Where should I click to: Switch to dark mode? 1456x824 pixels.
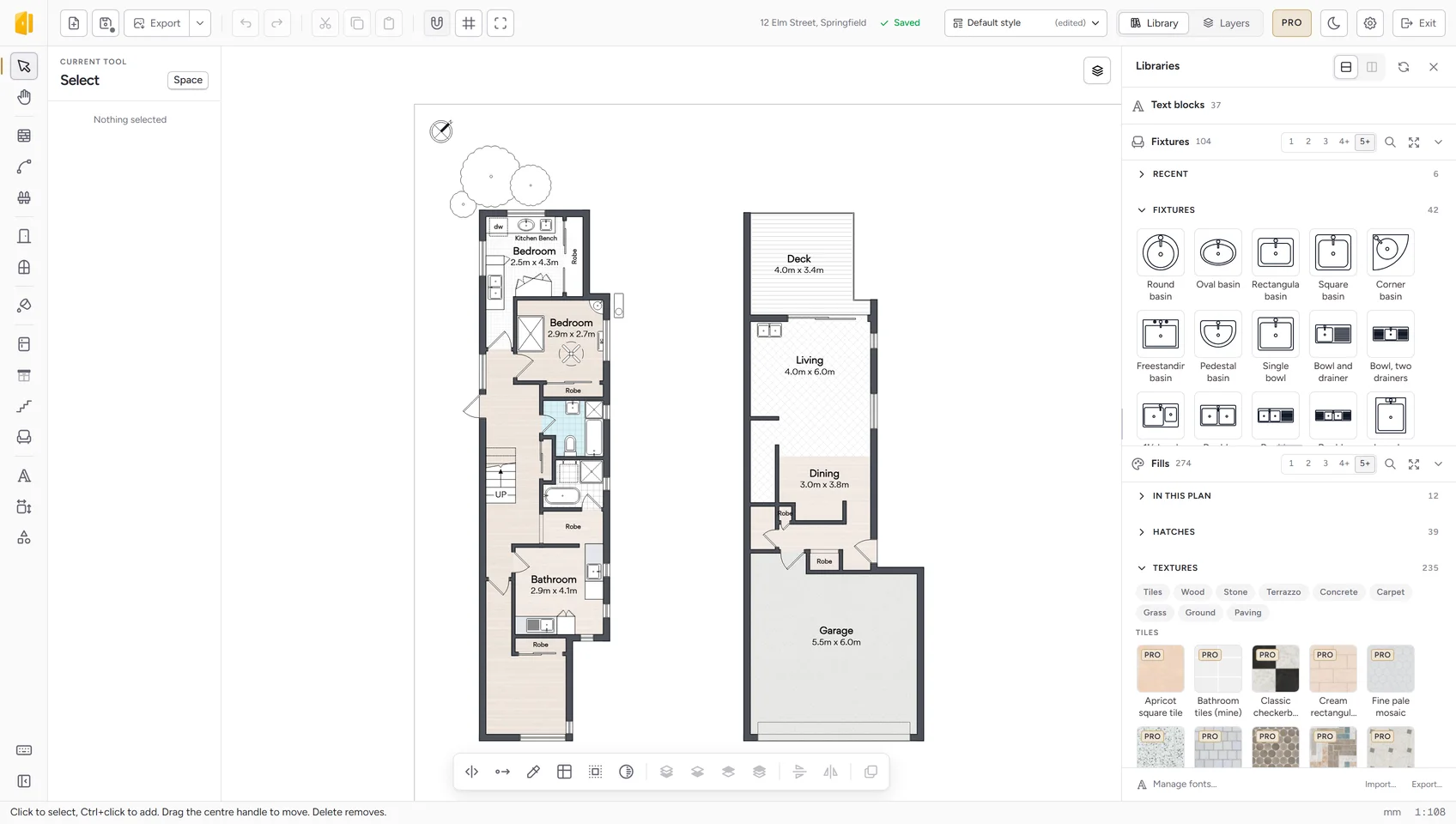point(1333,23)
